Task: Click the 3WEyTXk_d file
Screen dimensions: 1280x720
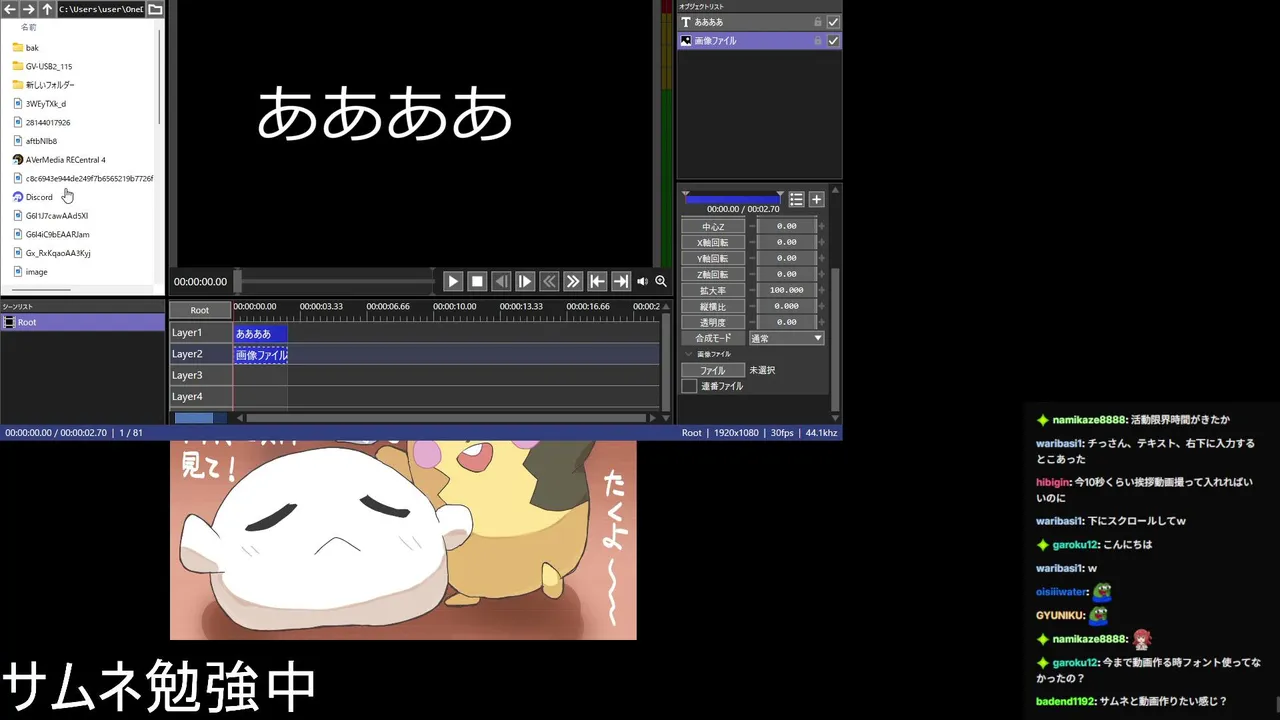Action: coord(39,104)
